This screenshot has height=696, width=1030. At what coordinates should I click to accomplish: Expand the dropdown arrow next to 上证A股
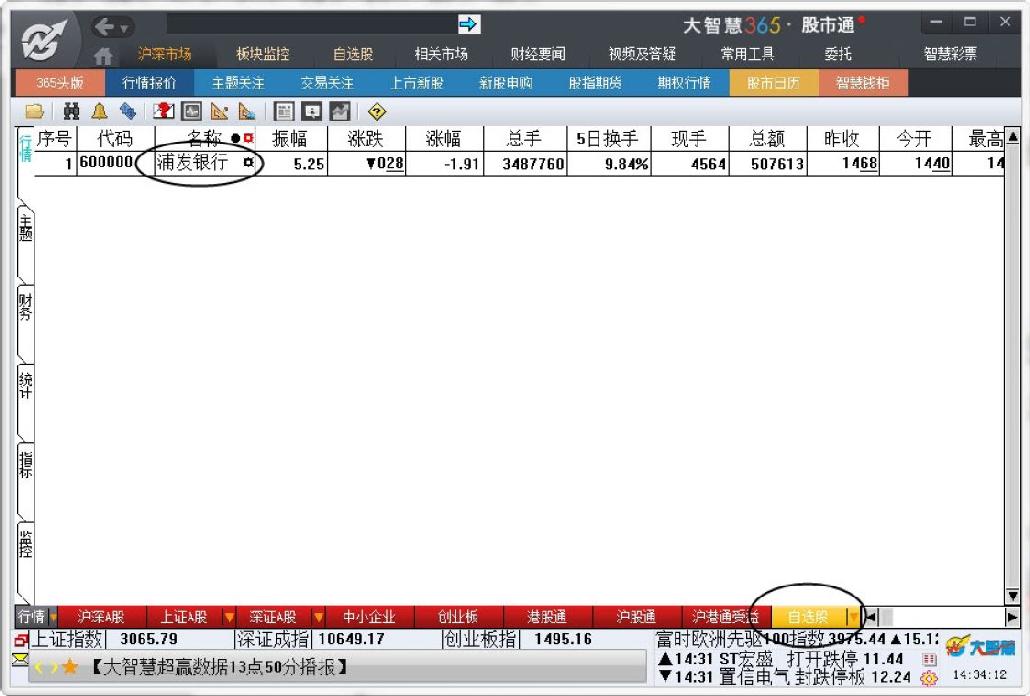229,617
